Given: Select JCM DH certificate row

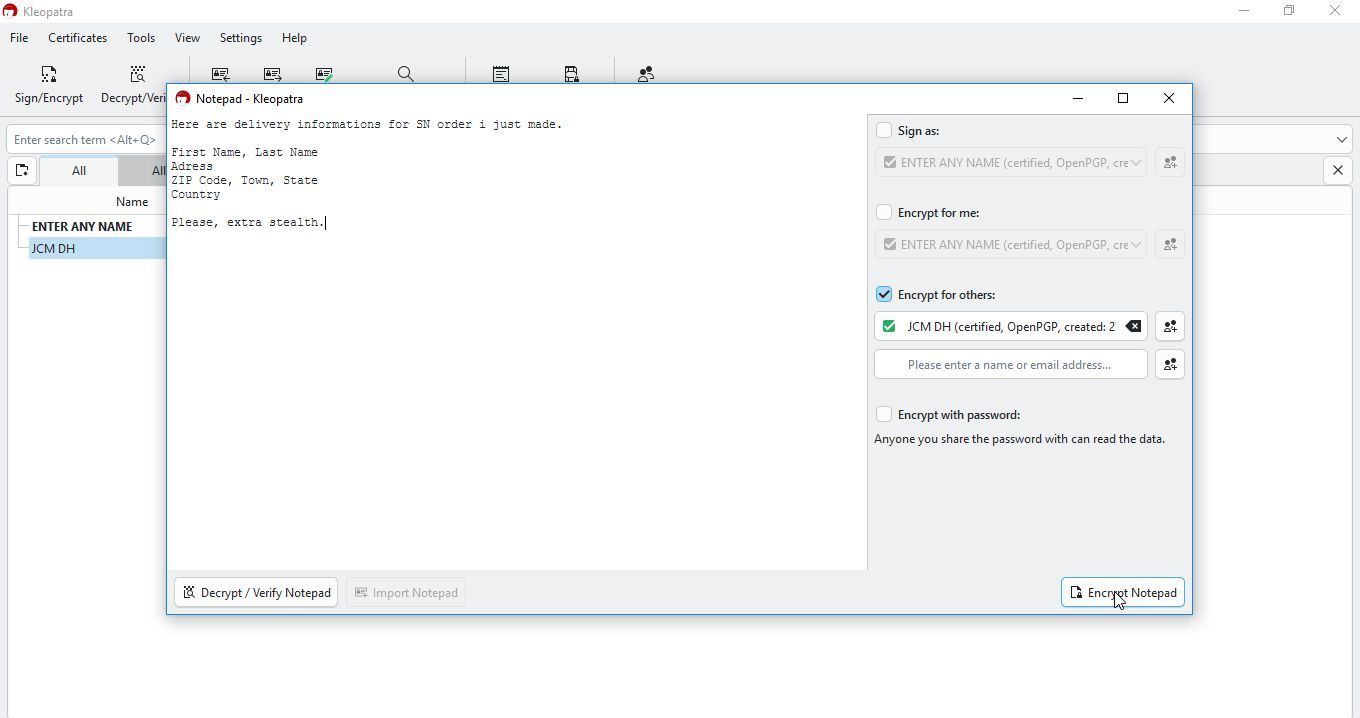Looking at the screenshot, I should 97,249.
